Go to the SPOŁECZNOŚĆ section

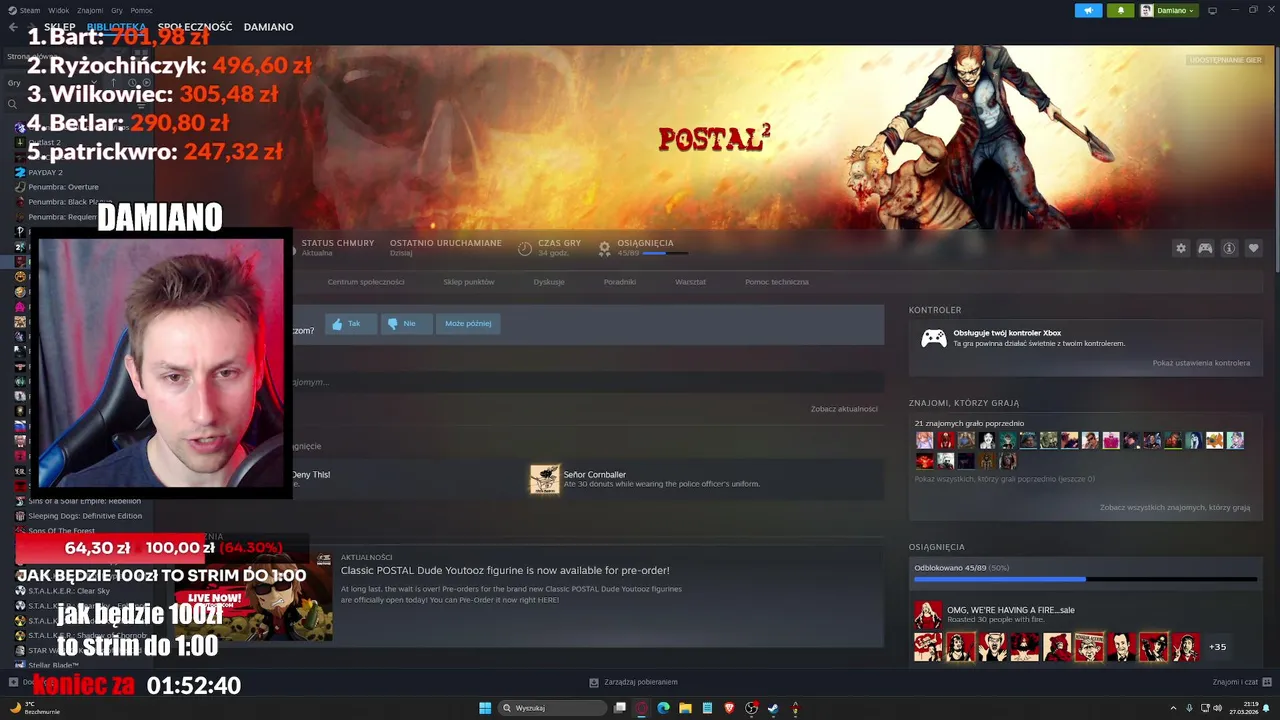click(195, 27)
